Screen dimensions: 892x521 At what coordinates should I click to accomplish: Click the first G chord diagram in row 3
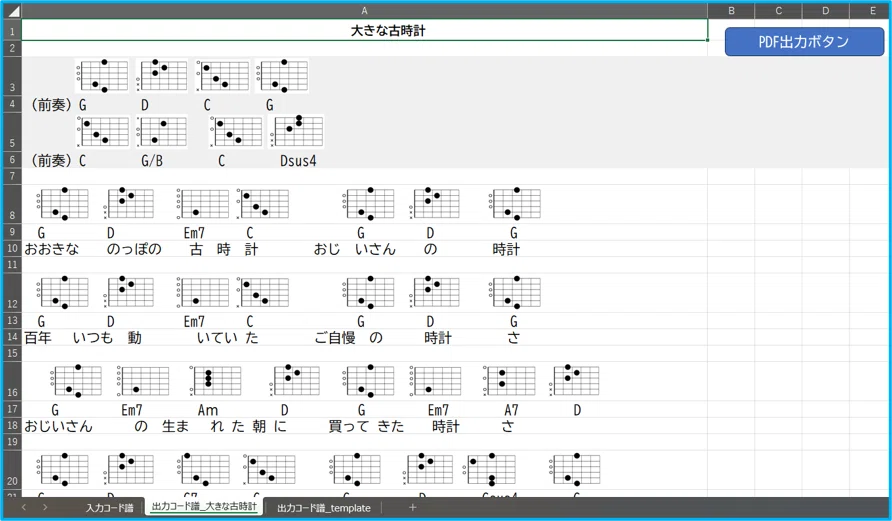[x=102, y=76]
